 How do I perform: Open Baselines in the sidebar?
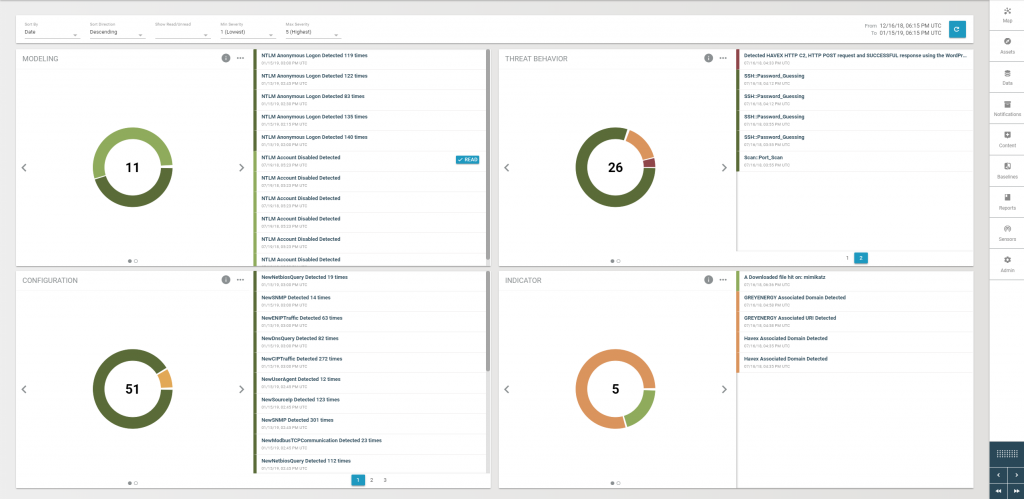pos(1006,171)
